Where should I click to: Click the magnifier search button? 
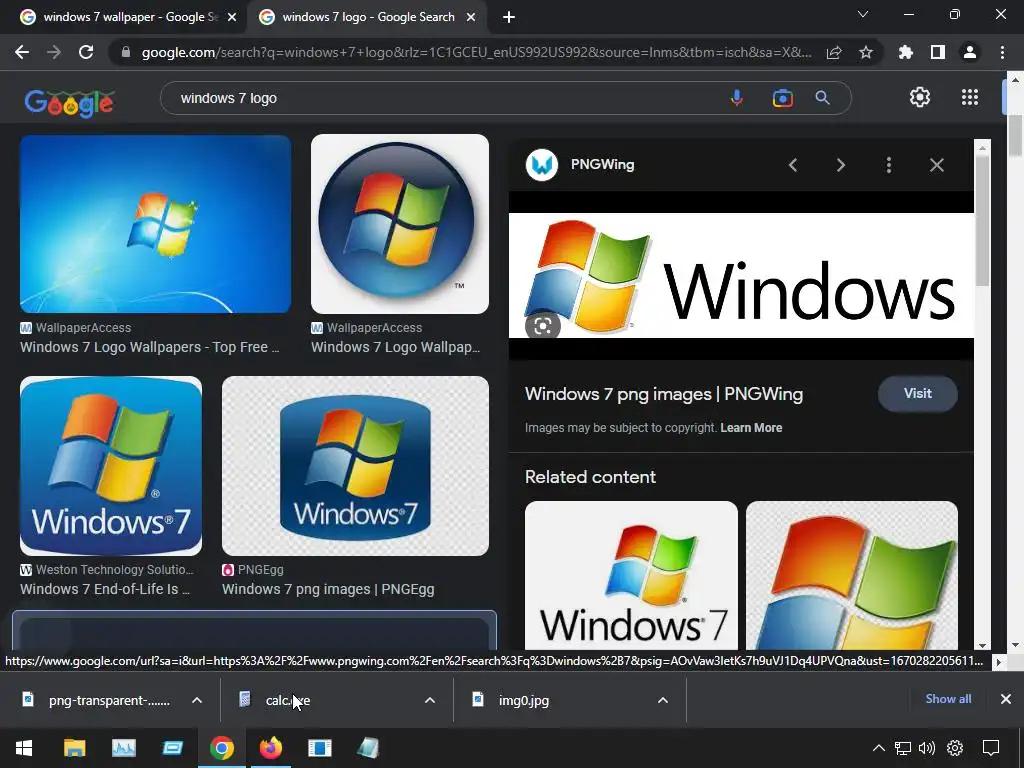click(823, 98)
